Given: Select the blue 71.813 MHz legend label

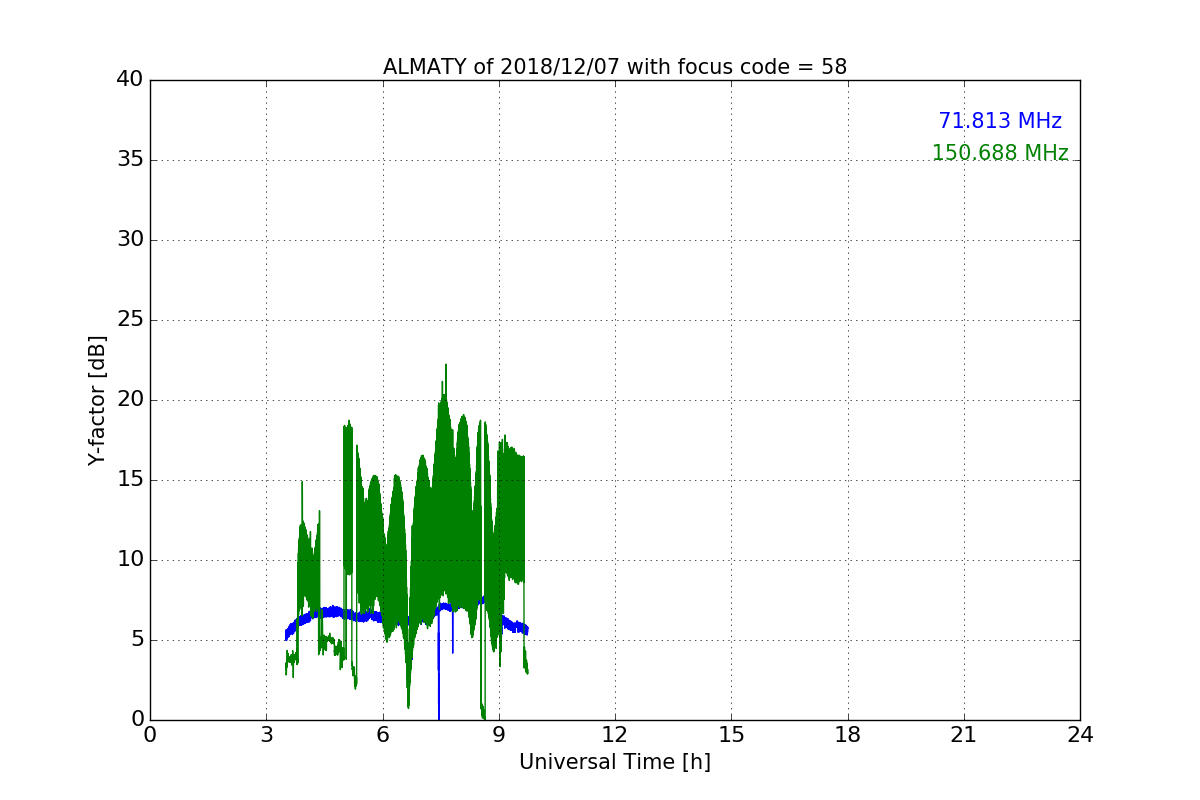Looking at the screenshot, I should pos(1000,121).
